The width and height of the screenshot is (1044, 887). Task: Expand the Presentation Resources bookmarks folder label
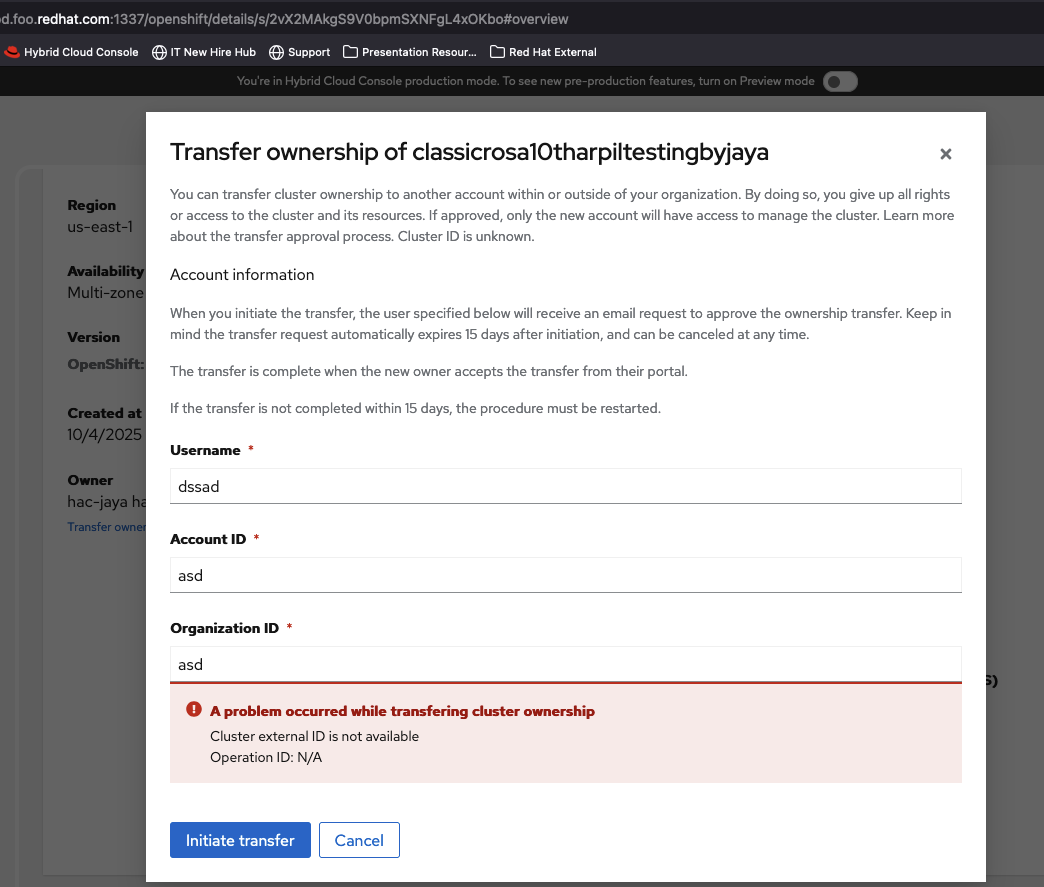click(x=419, y=52)
